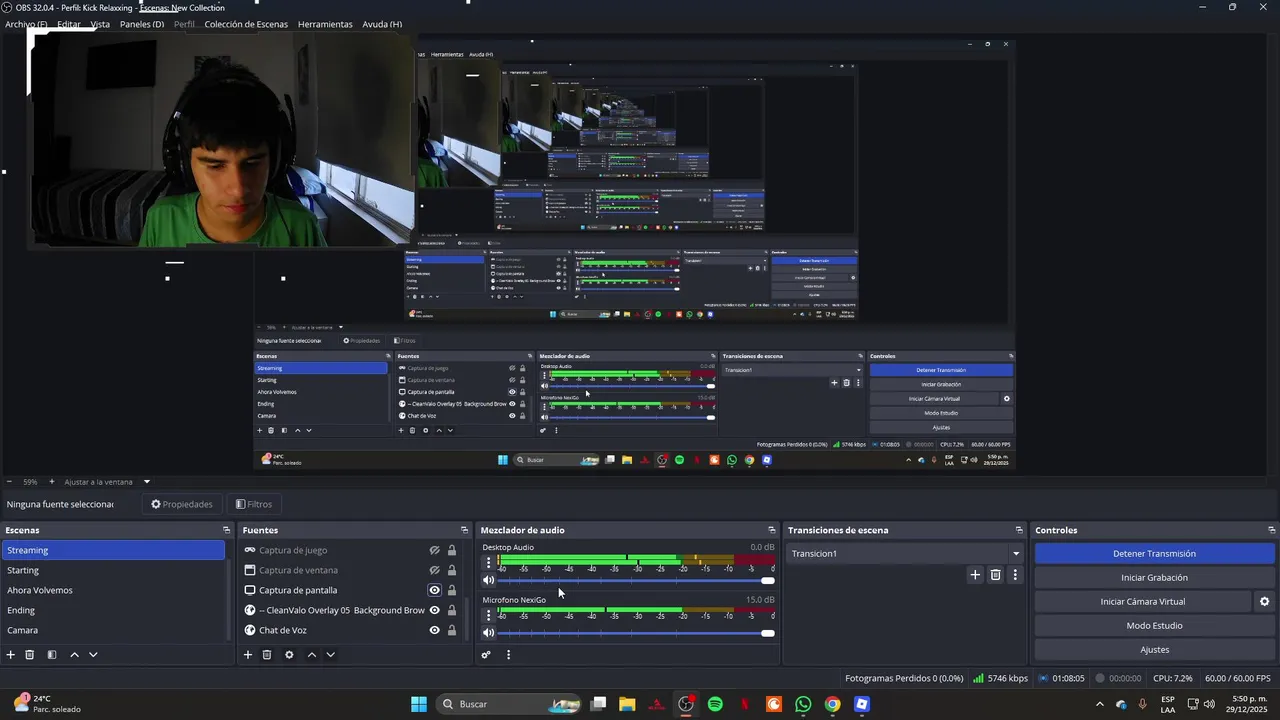Show hidden system tray icons chevron
Viewport: 1280px width, 720px height.
[x=1100, y=704]
